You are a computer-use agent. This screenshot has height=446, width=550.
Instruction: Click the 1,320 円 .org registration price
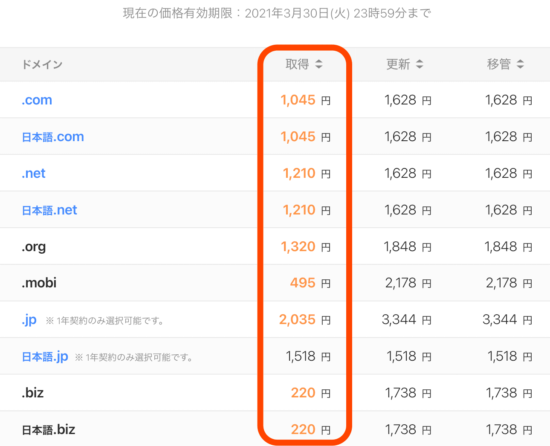pyautogui.click(x=306, y=247)
